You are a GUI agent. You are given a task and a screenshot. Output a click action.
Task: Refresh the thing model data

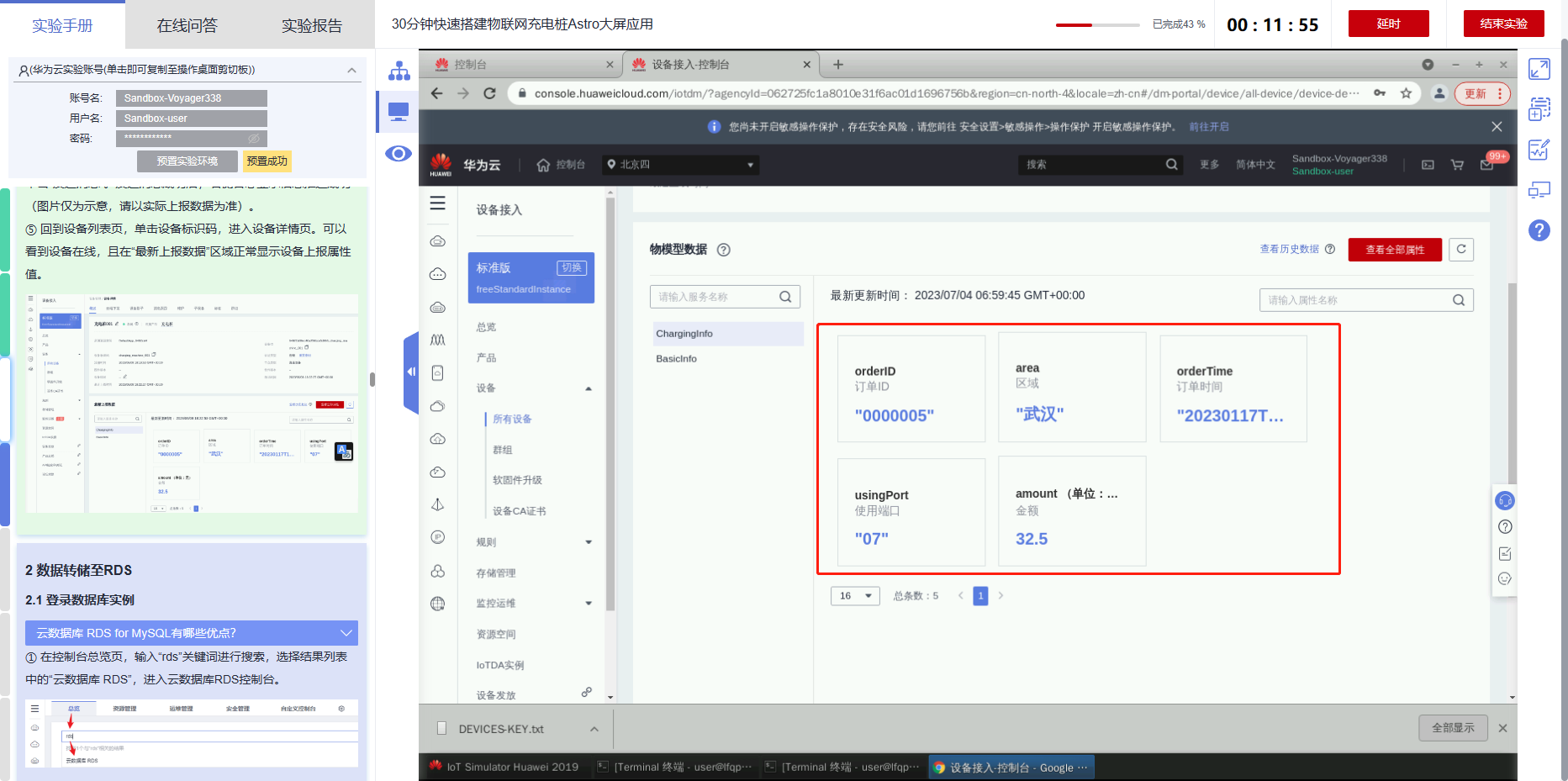[x=1461, y=249]
